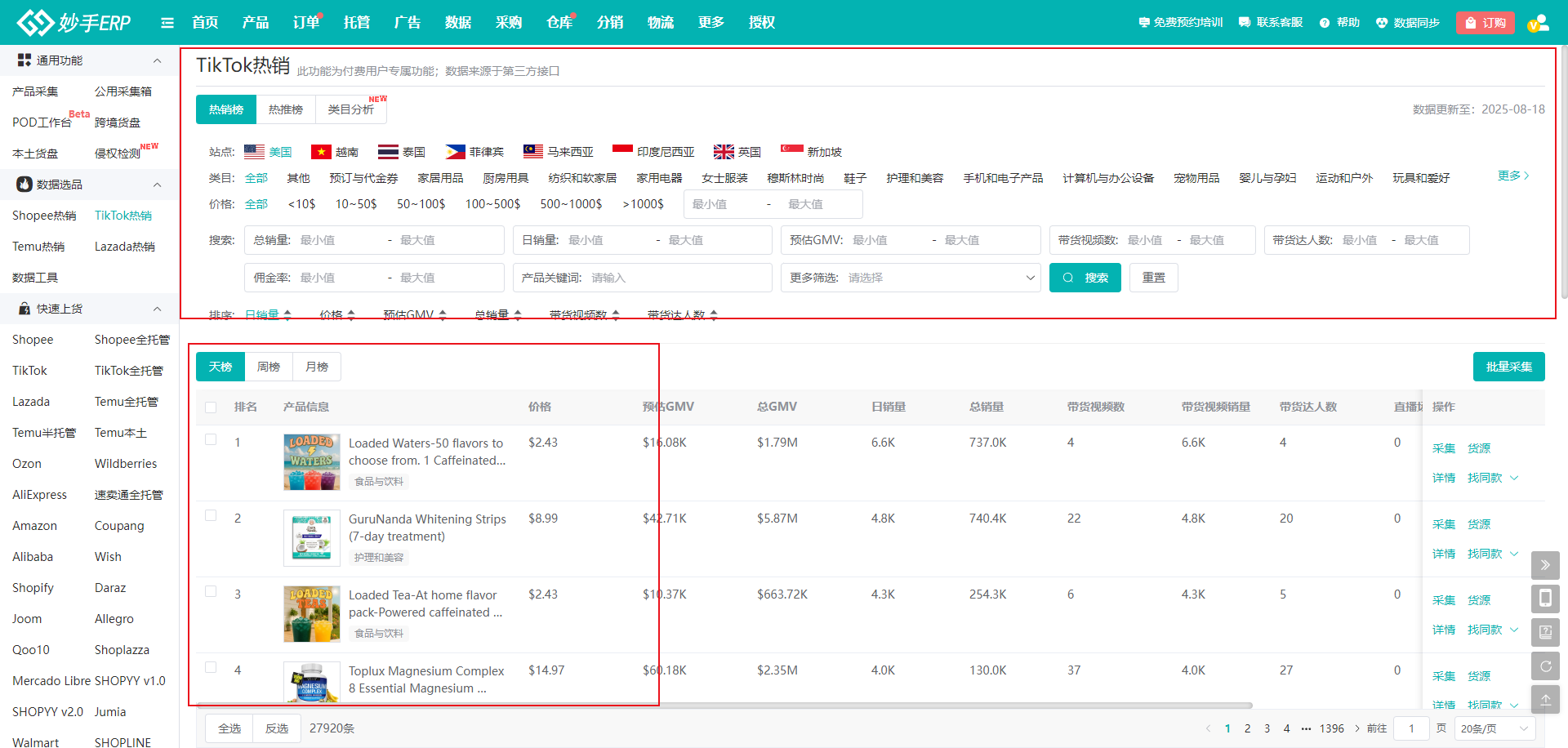This screenshot has height=748, width=1568.
Task: Go to page 2 in pagination
Action: click(x=1247, y=728)
